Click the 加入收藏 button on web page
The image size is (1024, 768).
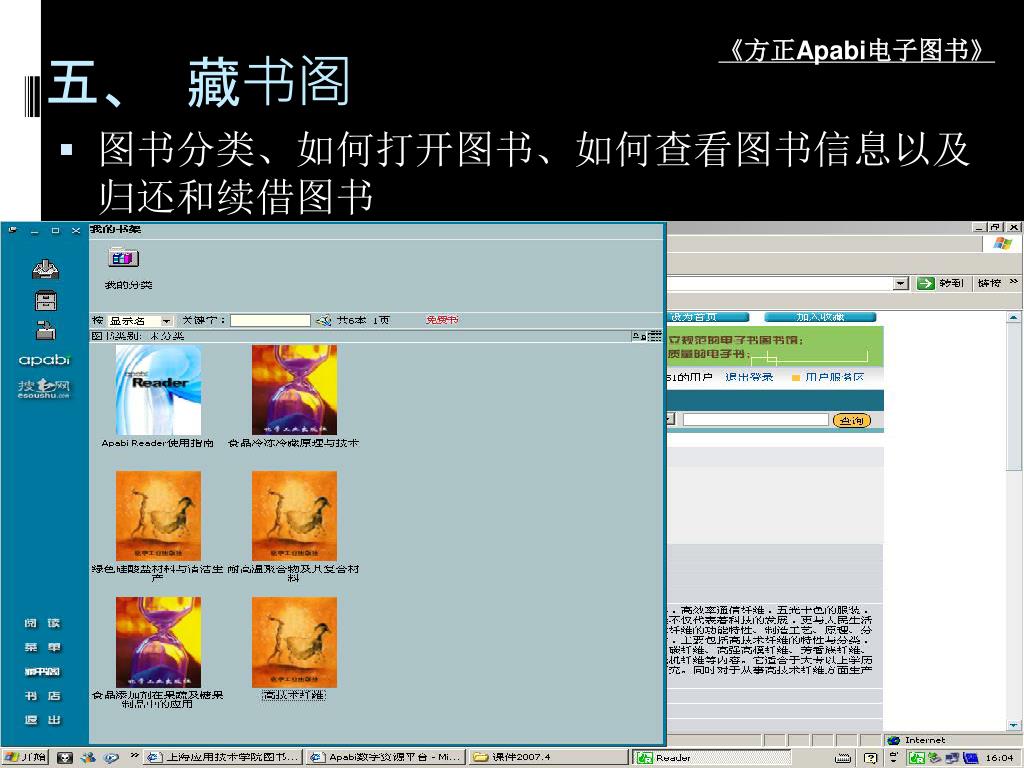pyautogui.click(x=820, y=317)
